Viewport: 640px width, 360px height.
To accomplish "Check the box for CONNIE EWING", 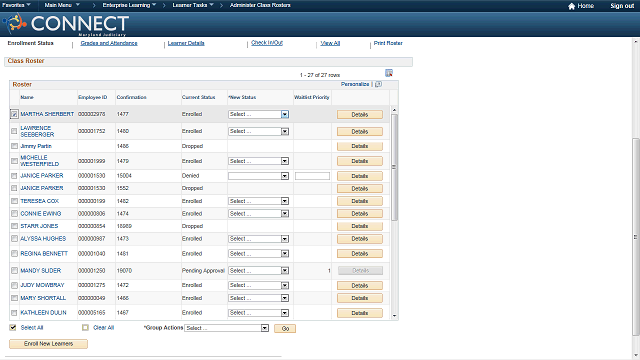I will 14,213.
